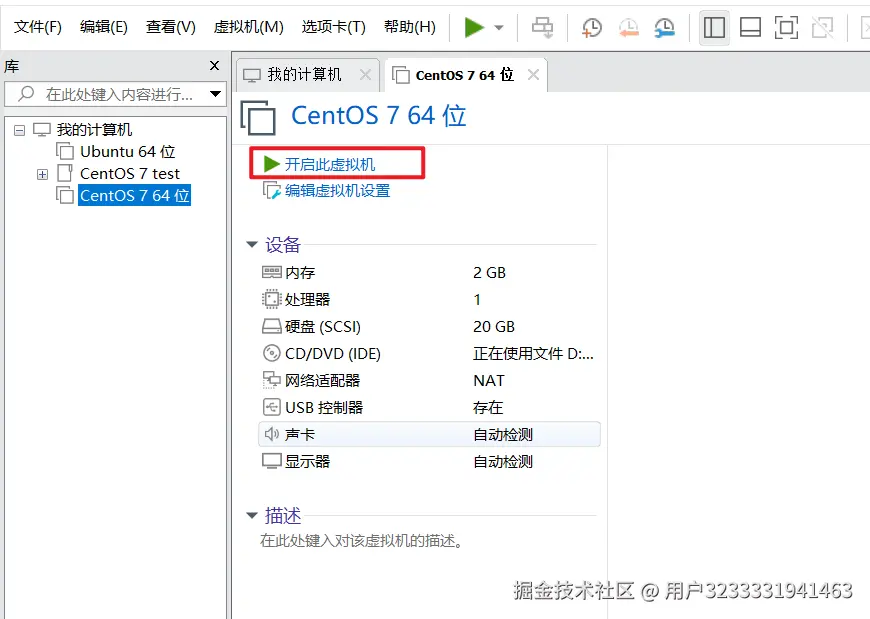Select the 硬盘 (SCSI) device row
This screenshot has height=619, width=870.
pyautogui.click(x=429, y=327)
